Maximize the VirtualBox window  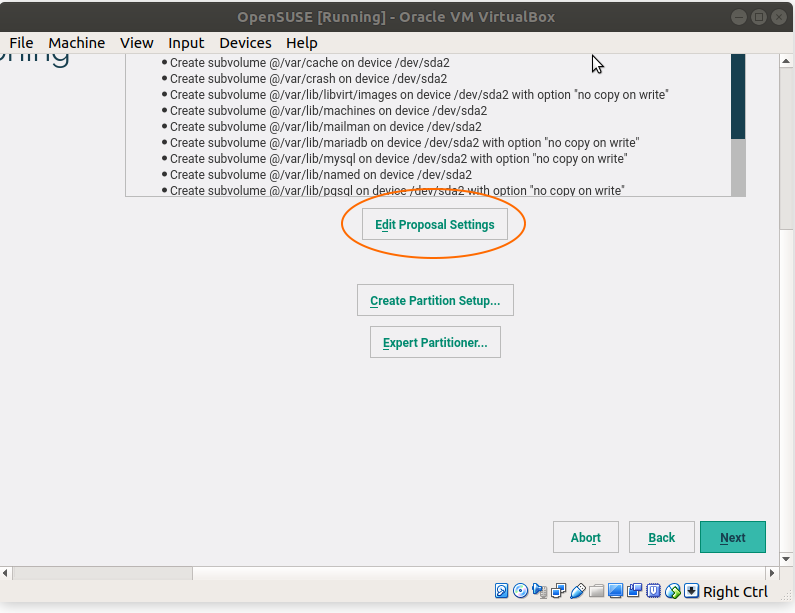tap(758, 17)
